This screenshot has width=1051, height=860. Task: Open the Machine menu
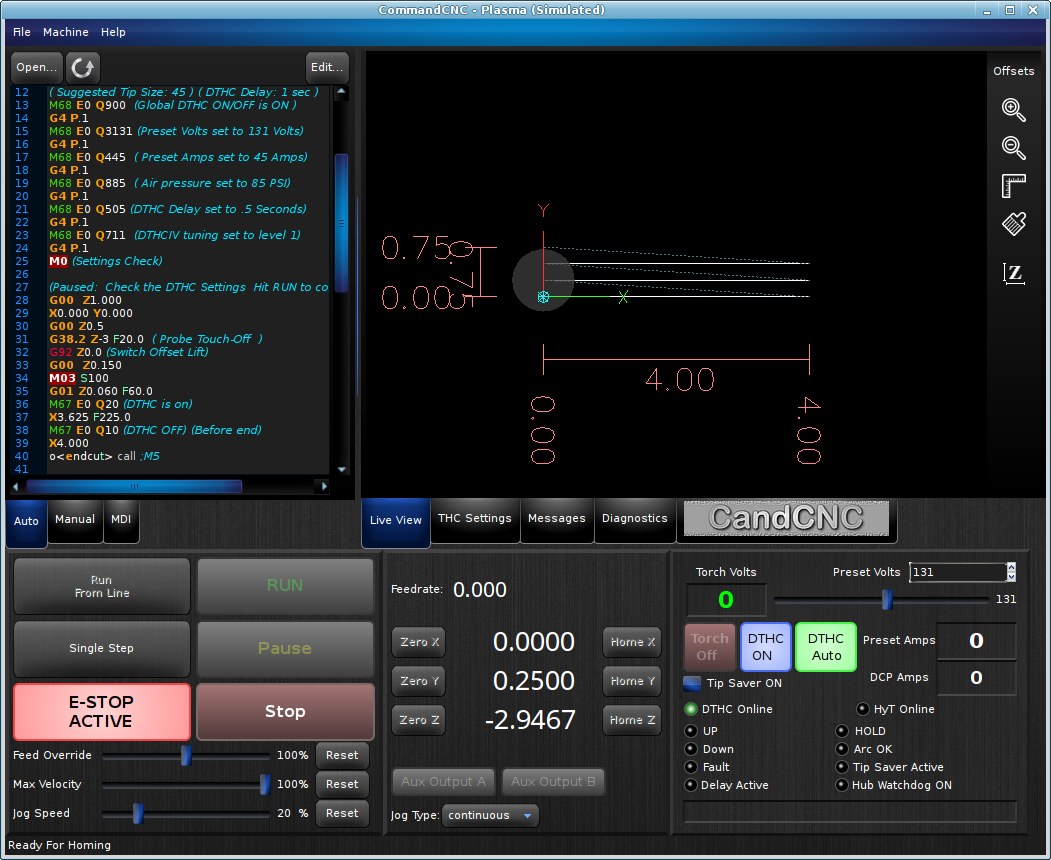66,32
